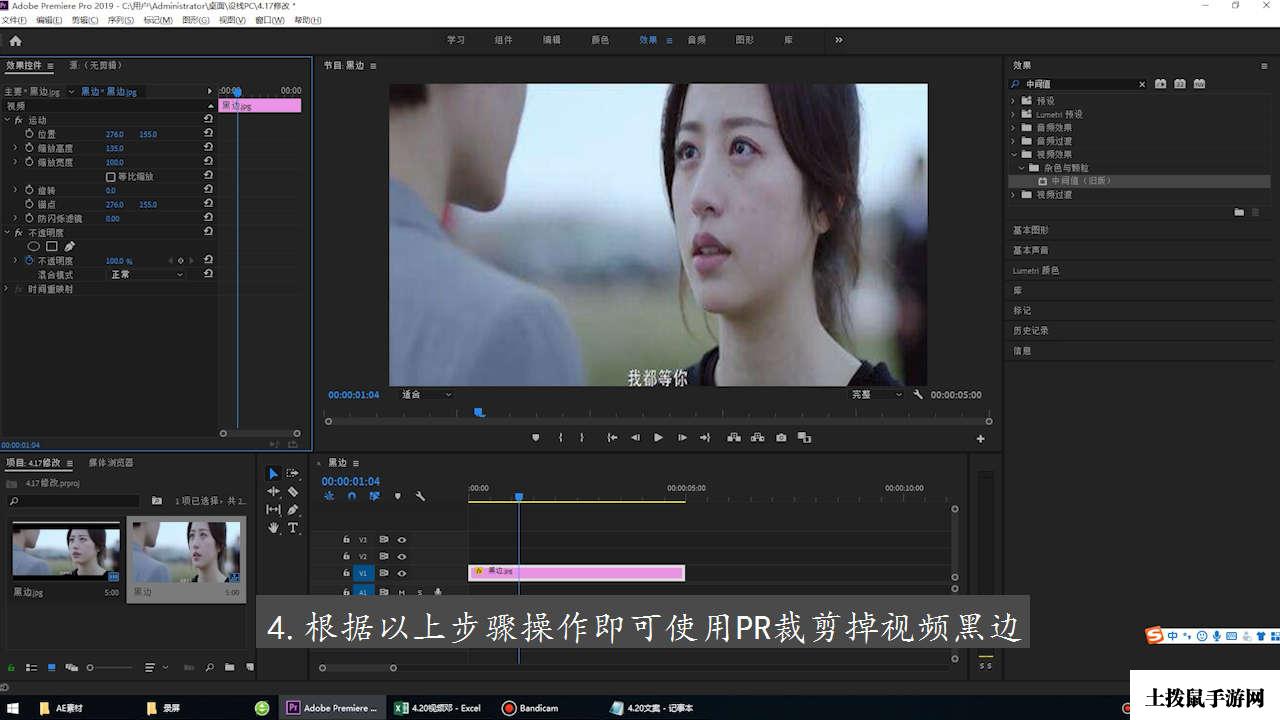Click the timeline playhead at 00:00:01:04
Image resolution: width=1280 pixels, height=720 pixels.
(519, 496)
